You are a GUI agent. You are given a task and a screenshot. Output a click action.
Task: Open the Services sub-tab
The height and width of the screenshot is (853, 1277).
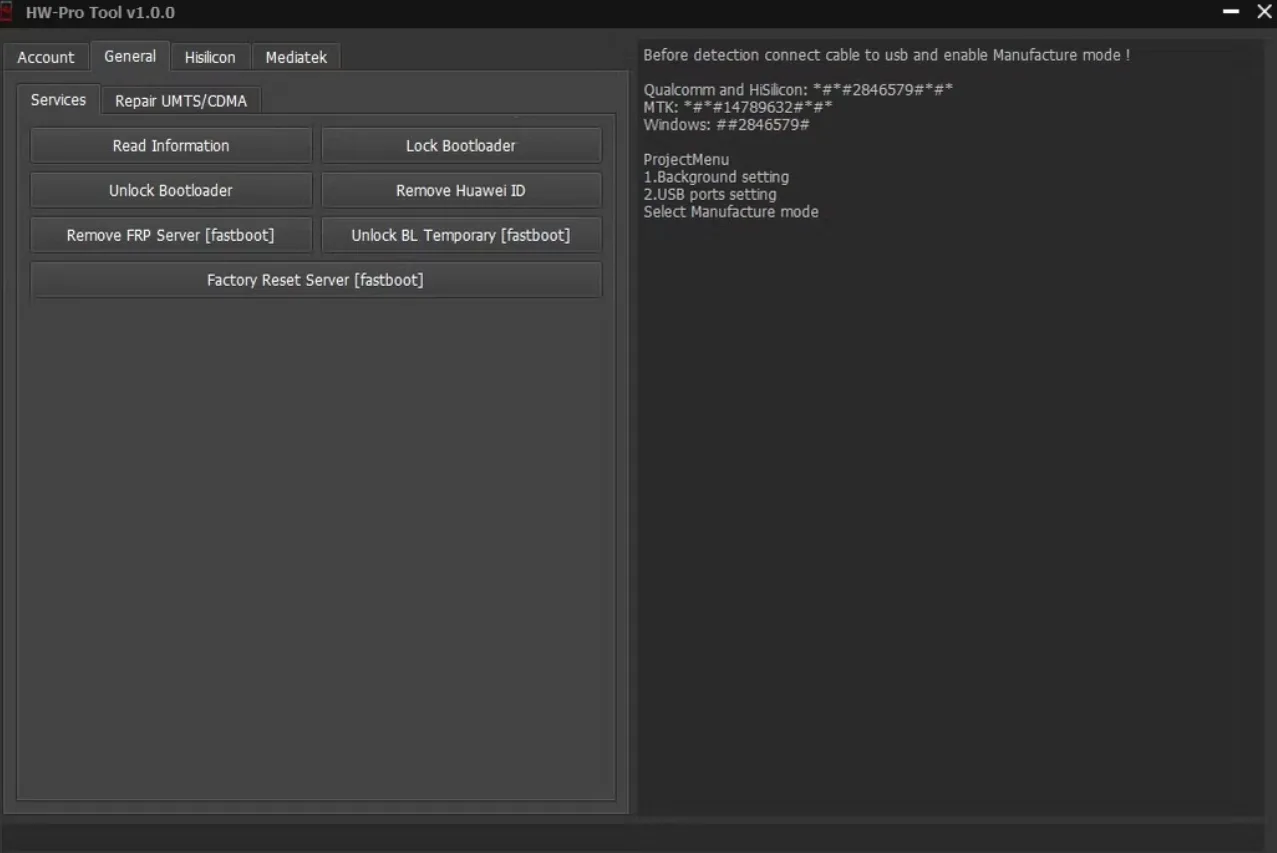tap(58, 100)
